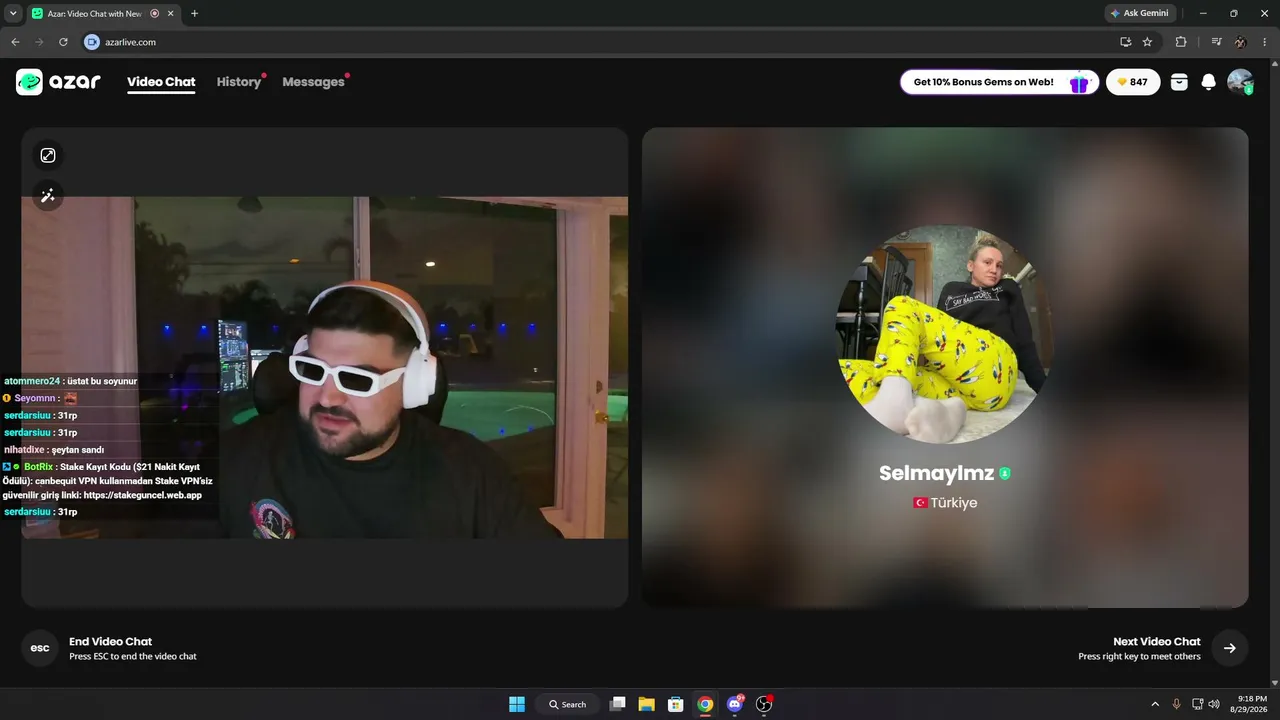Click the ESC end video chat button
Viewport: 1280px width, 720px height.
[40, 648]
